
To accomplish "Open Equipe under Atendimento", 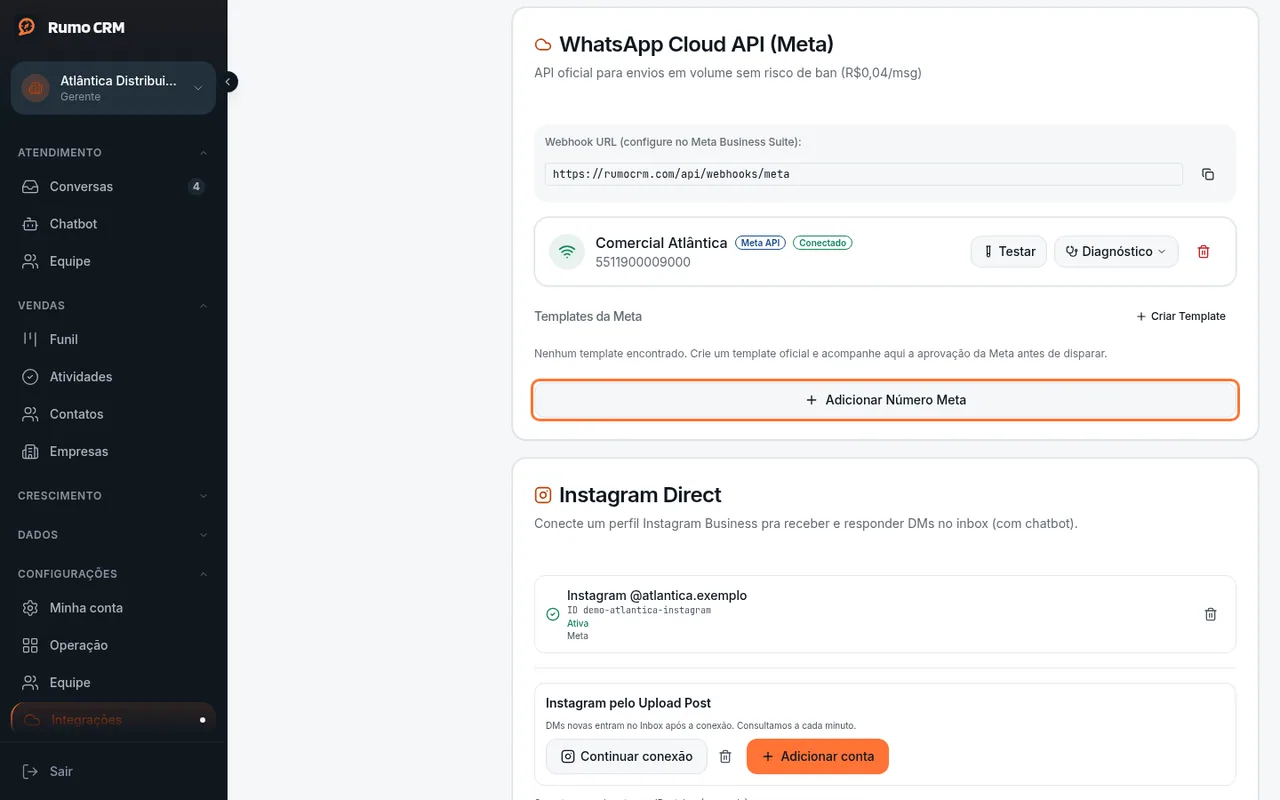I will pyautogui.click(x=113, y=261).
